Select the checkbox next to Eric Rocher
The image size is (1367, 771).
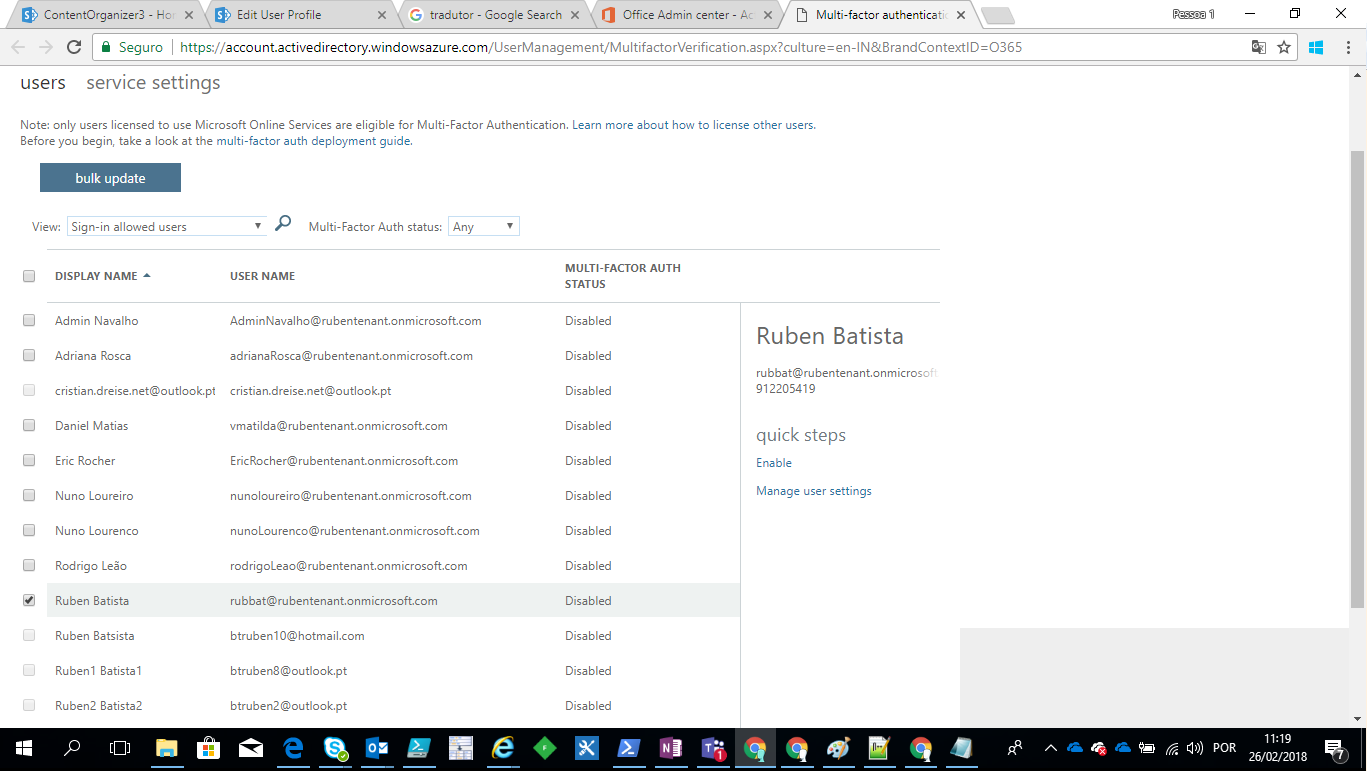pos(29,460)
